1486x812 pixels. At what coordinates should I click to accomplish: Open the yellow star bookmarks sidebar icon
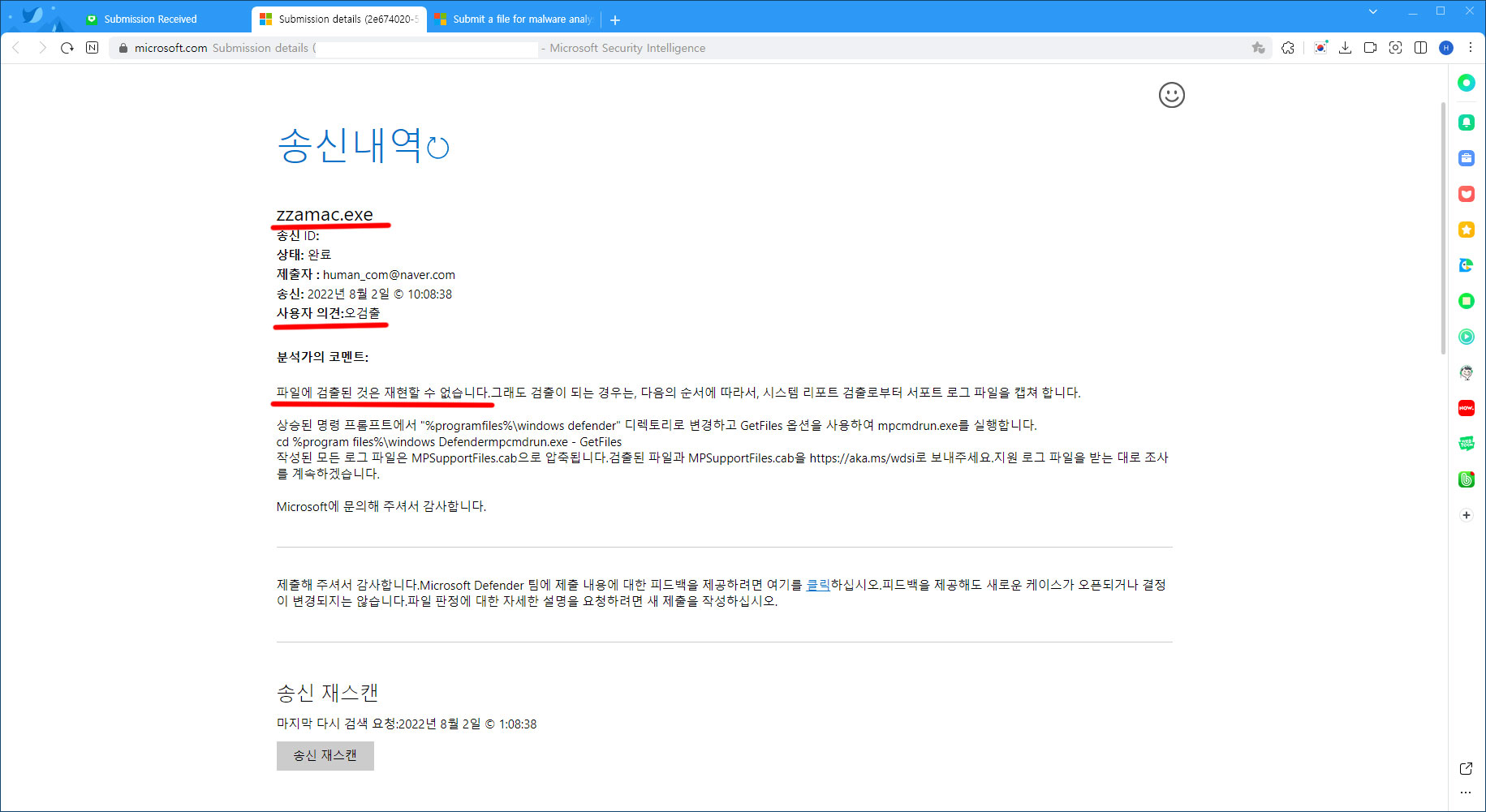click(1466, 230)
